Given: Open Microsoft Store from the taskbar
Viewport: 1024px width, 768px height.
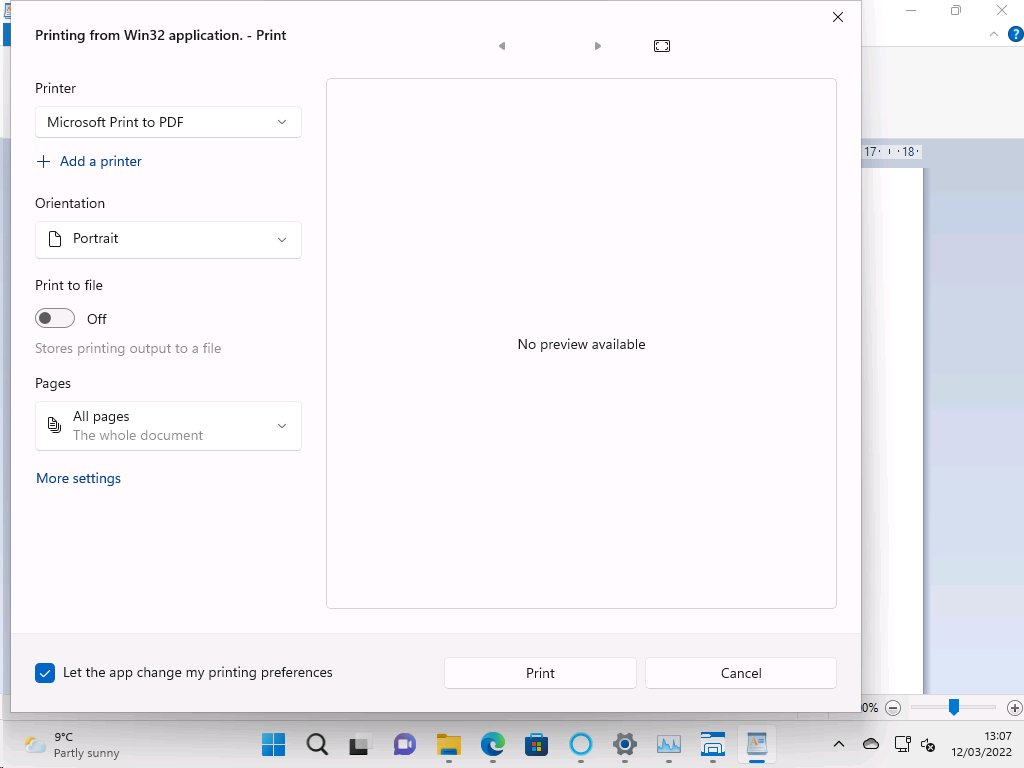Looking at the screenshot, I should click(x=536, y=744).
